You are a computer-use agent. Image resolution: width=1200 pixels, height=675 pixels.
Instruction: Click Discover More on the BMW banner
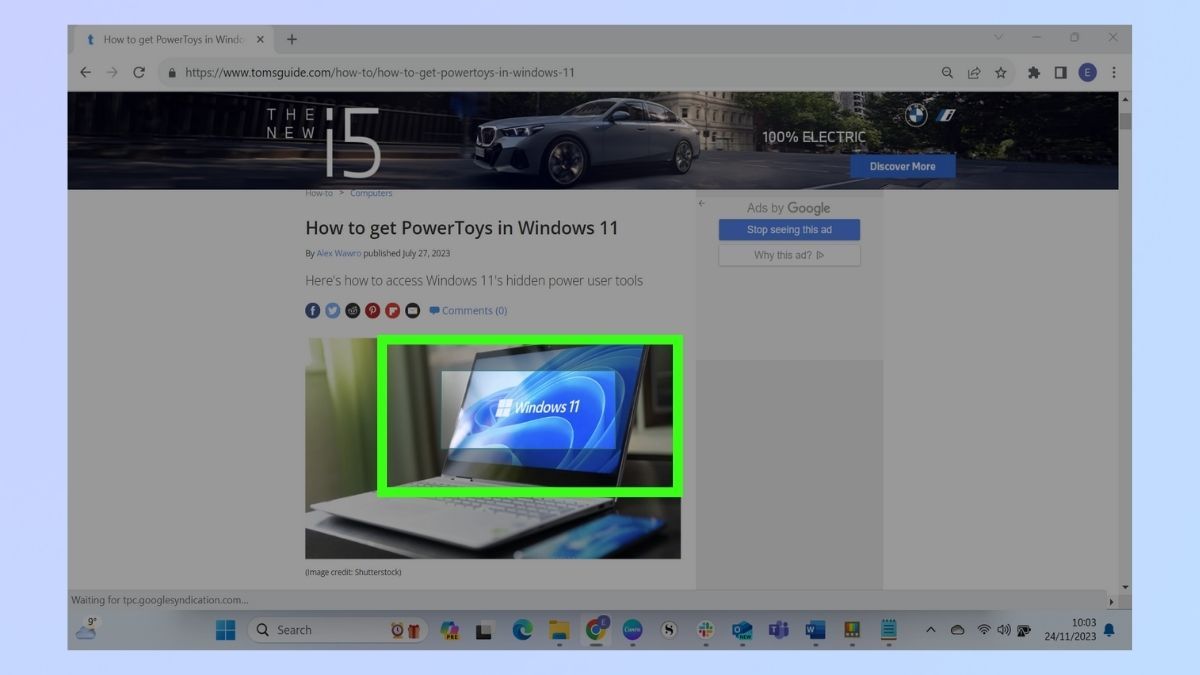(x=902, y=166)
